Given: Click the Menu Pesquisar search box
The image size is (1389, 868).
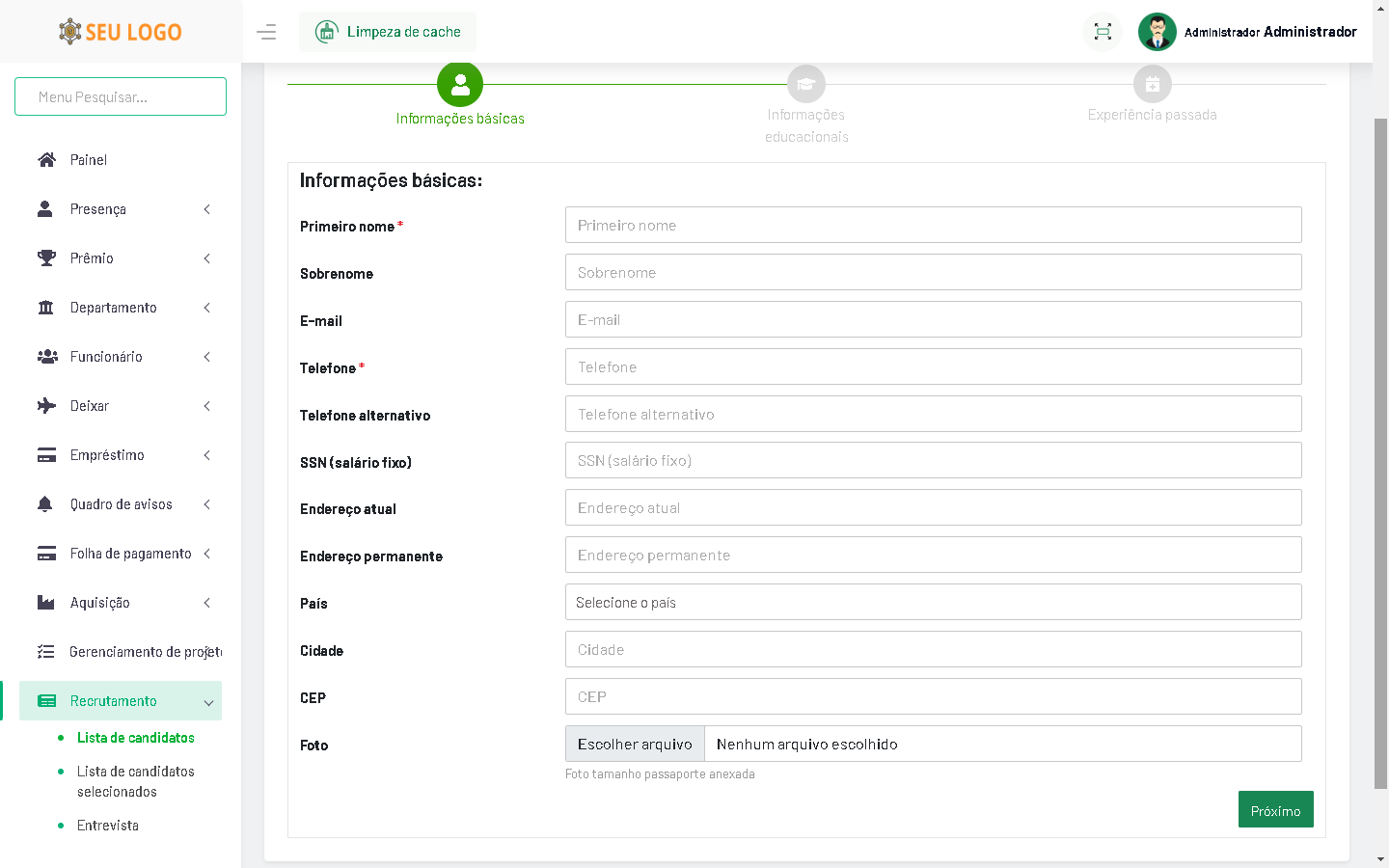Looking at the screenshot, I should pos(121,96).
